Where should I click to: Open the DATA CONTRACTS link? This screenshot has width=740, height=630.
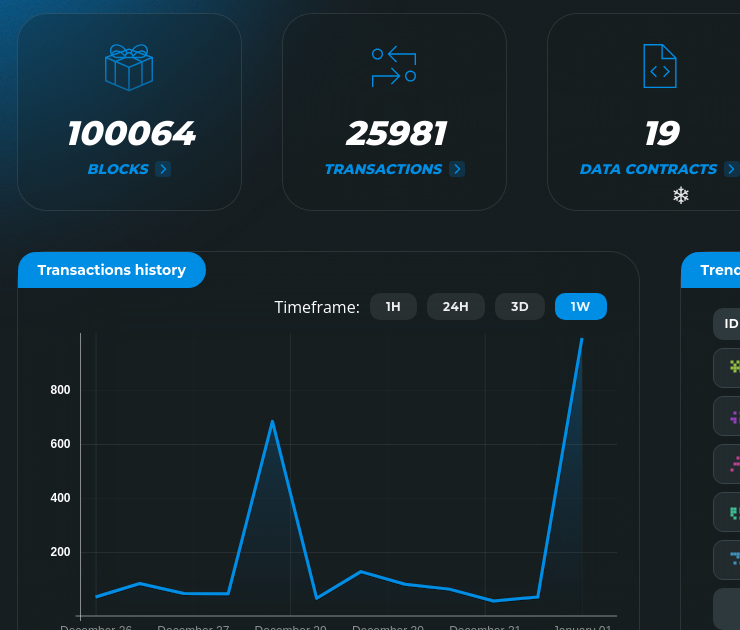pos(648,169)
